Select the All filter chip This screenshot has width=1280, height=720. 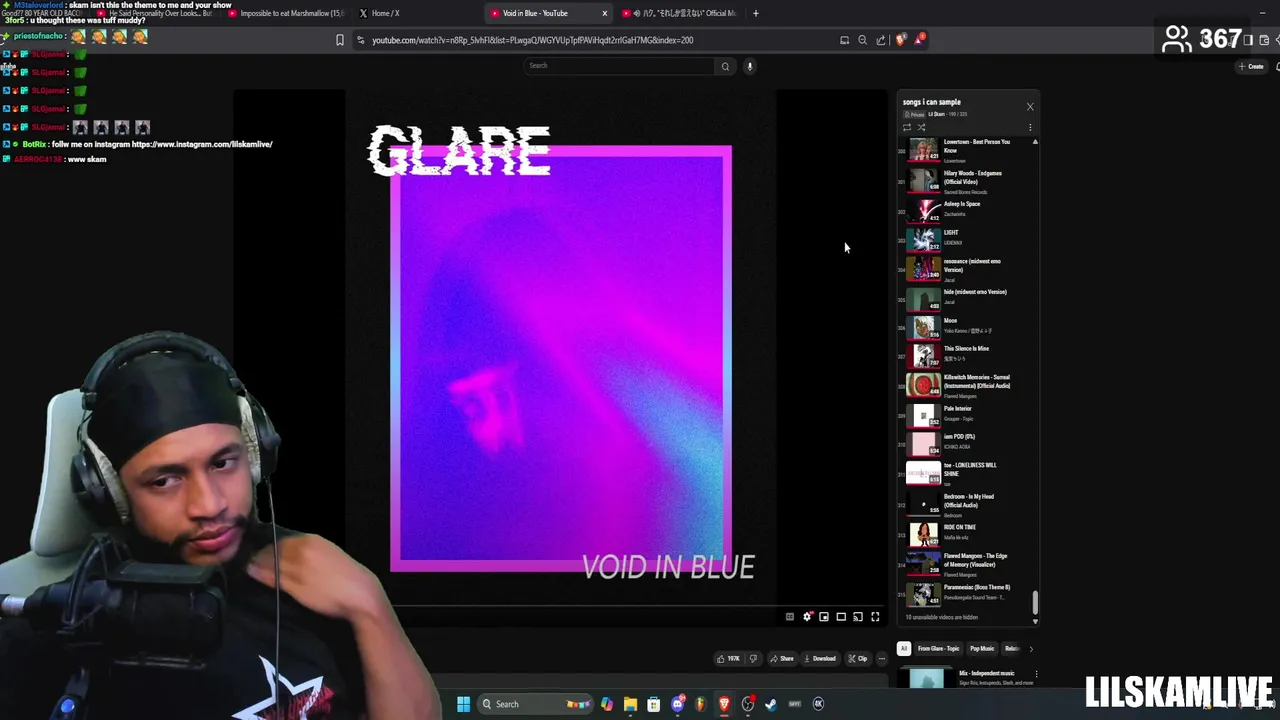904,648
